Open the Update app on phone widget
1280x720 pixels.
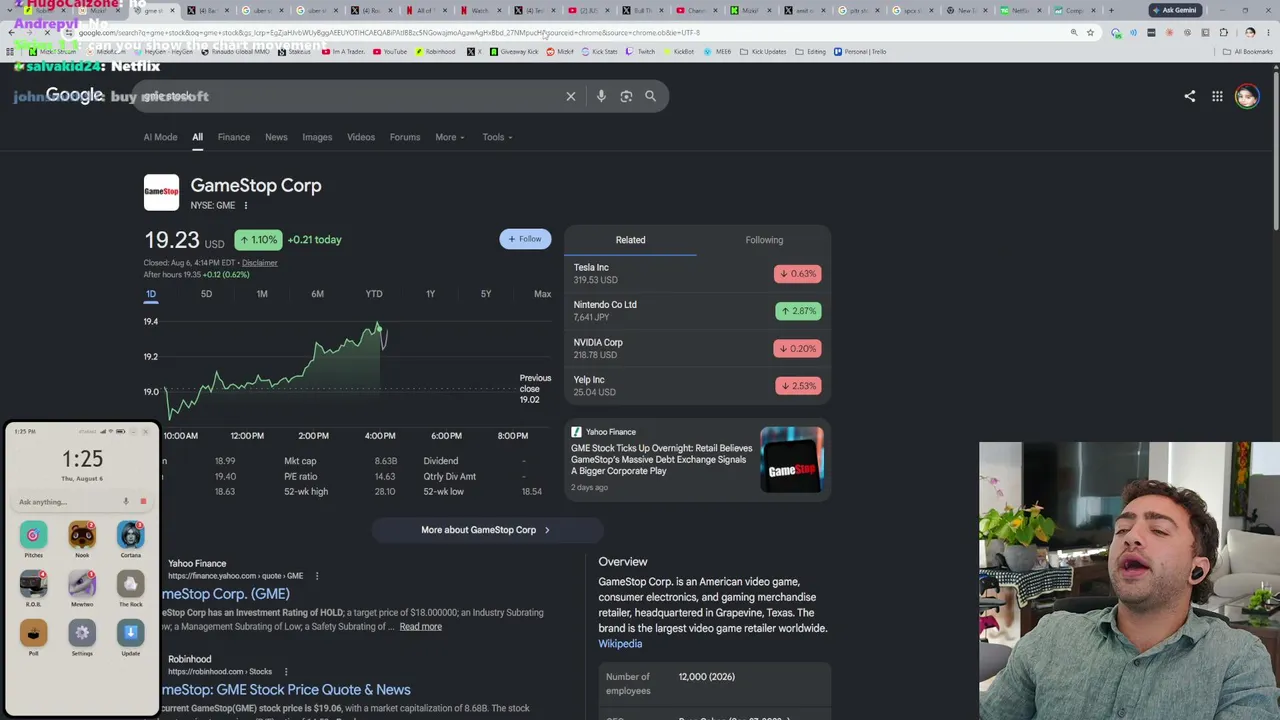coord(131,633)
